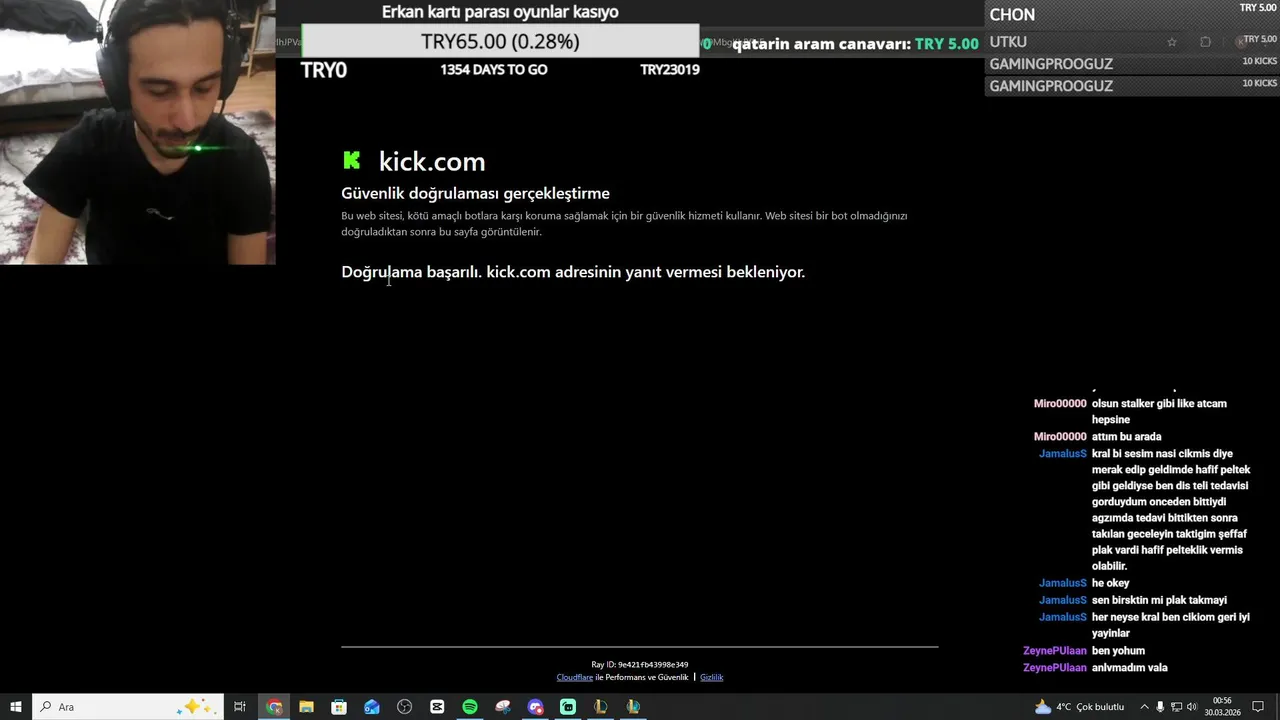1280x720 pixels.
Task: Open CapCut from the taskbar
Action: pyautogui.click(x=437, y=707)
